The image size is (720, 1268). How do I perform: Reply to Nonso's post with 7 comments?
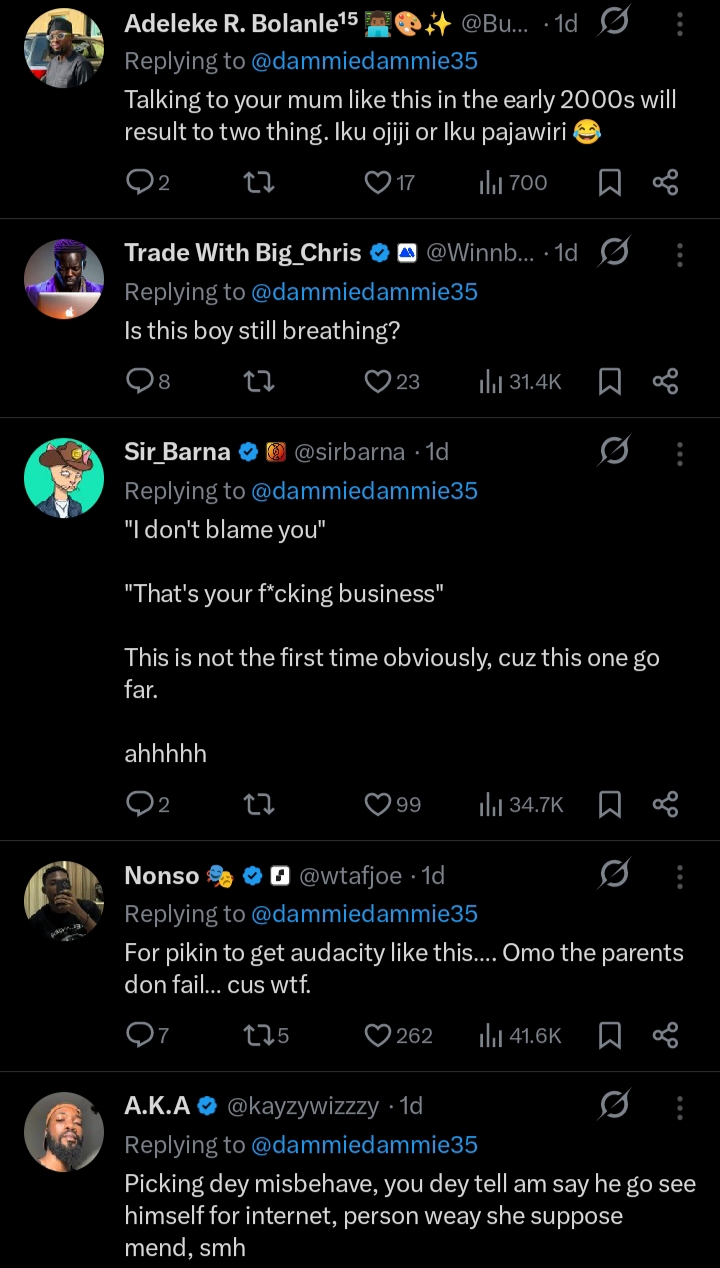click(138, 1035)
